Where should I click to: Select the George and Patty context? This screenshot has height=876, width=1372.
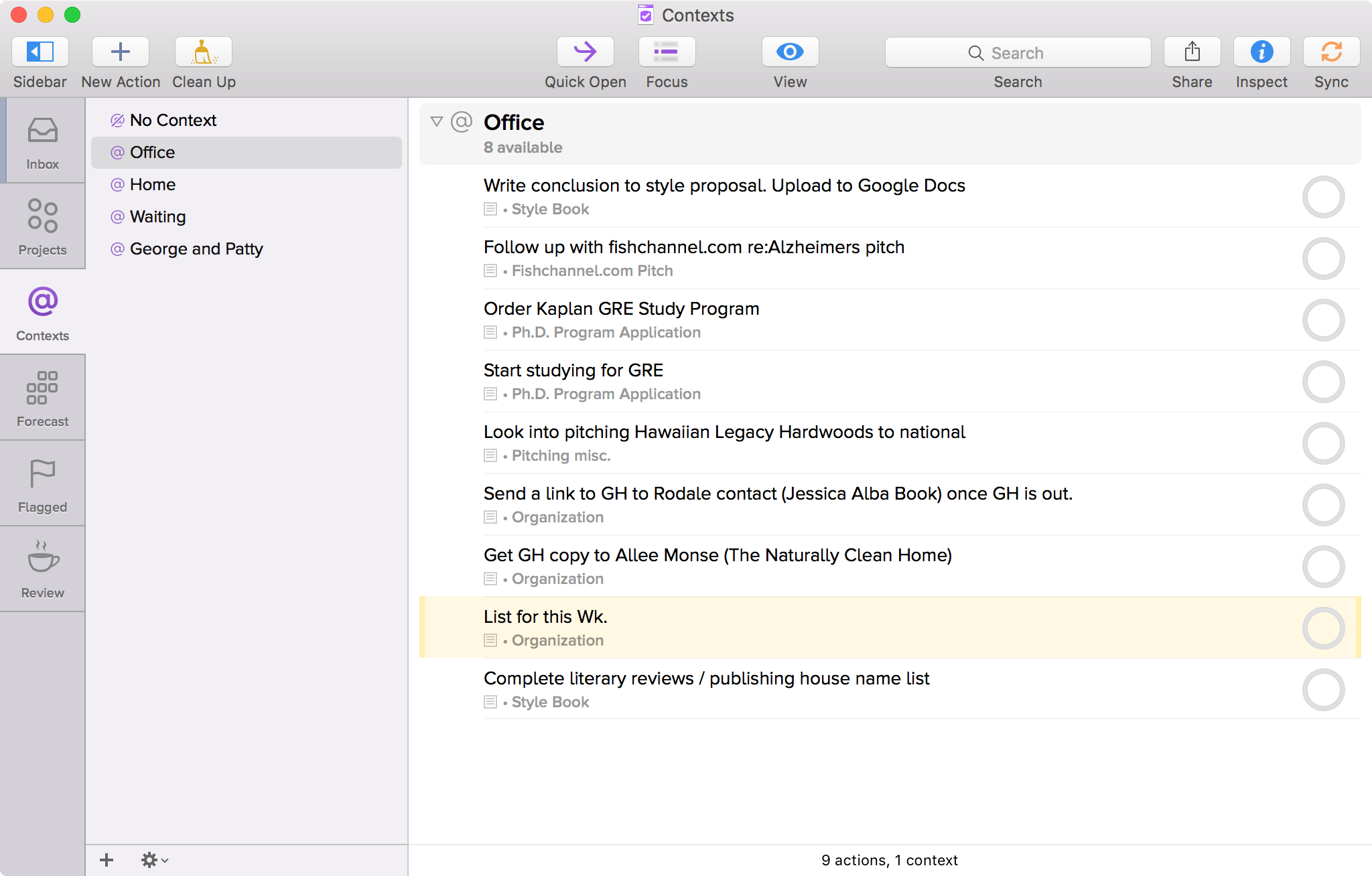tap(197, 248)
